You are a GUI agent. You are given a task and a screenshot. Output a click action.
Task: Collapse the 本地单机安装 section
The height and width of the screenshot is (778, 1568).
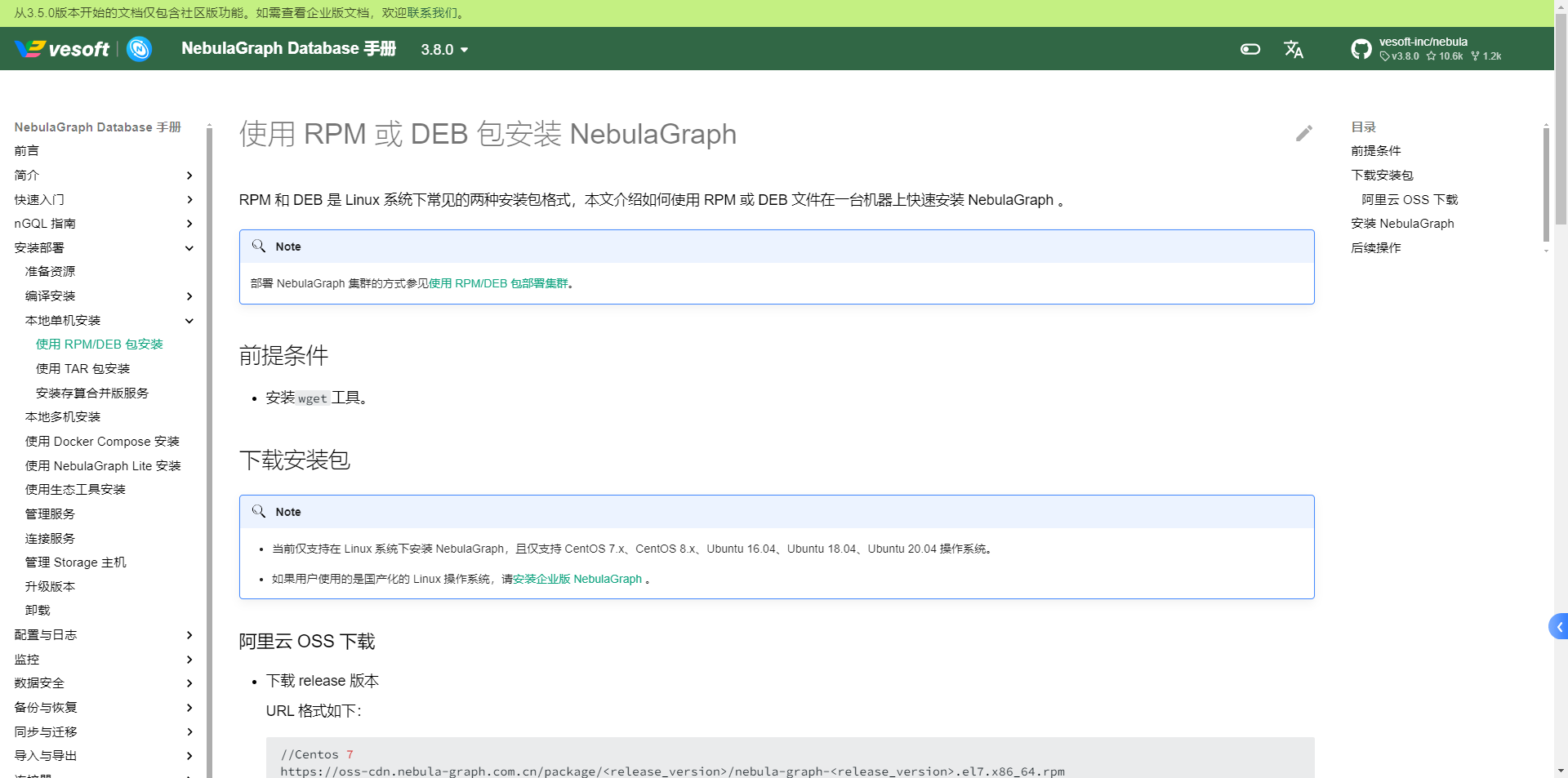[x=189, y=321]
